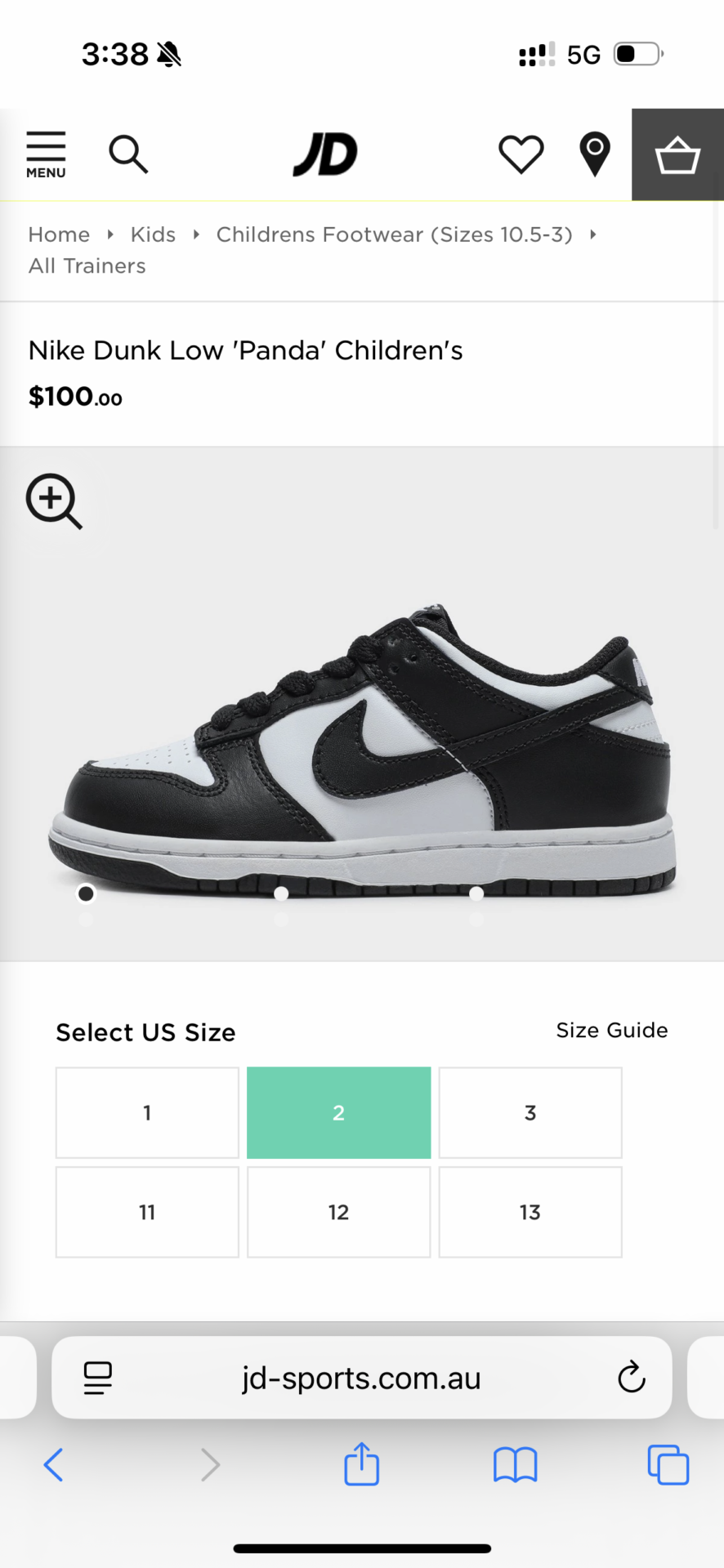Tap the Safari share icon
The width and height of the screenshot is (724, 1568).
pos(361,1464)
